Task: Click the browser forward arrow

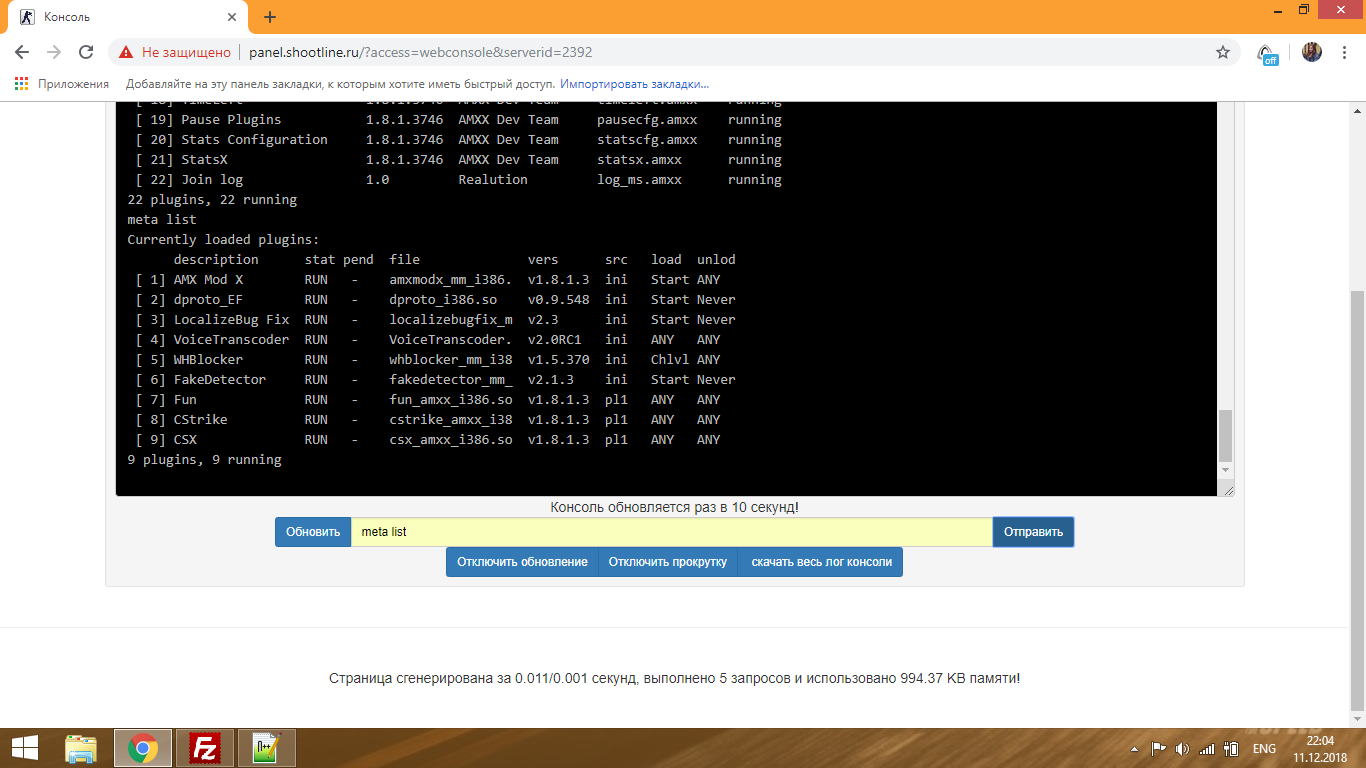Action: (54, 52)
